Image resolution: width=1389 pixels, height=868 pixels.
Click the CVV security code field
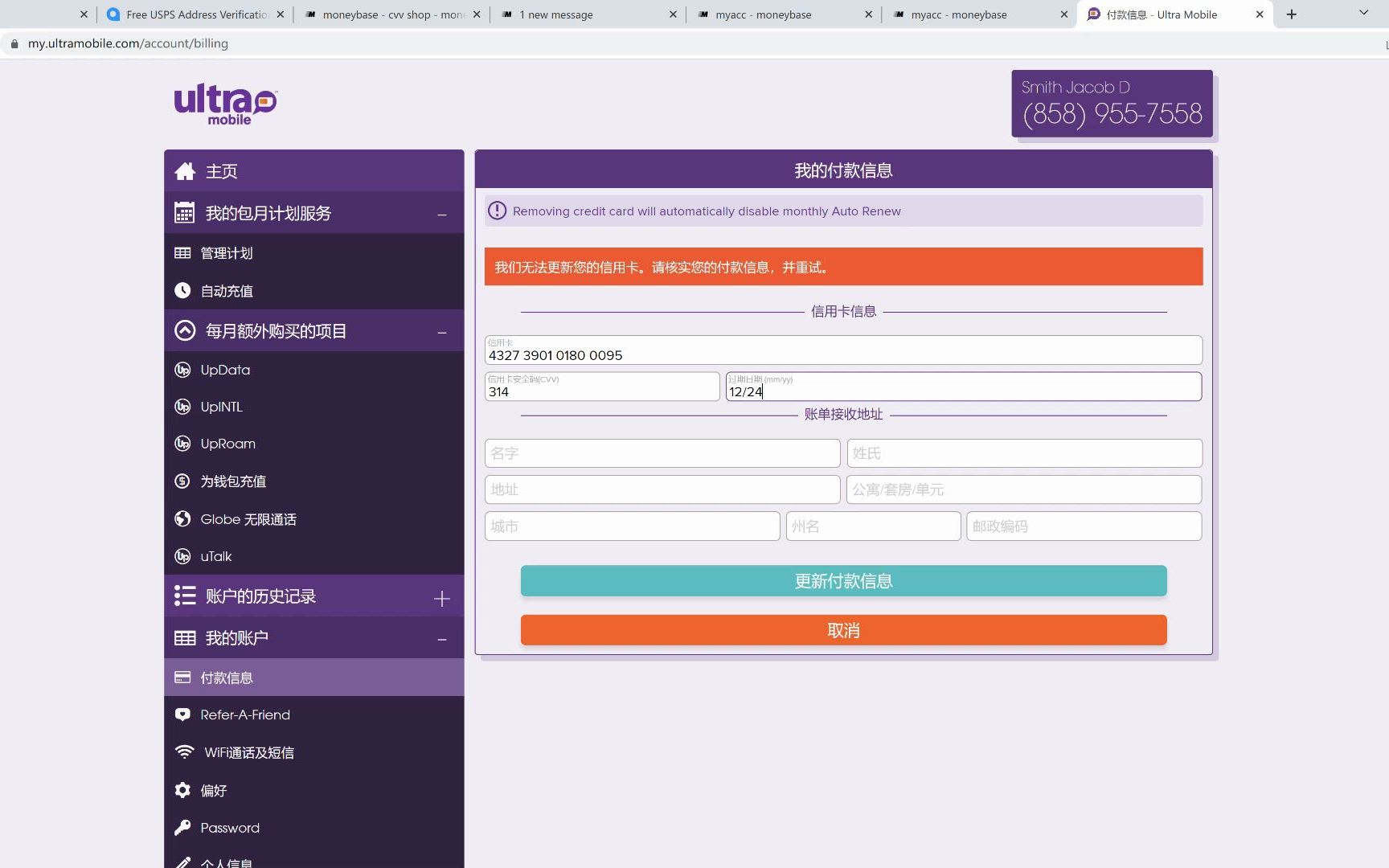pos(602,387)
